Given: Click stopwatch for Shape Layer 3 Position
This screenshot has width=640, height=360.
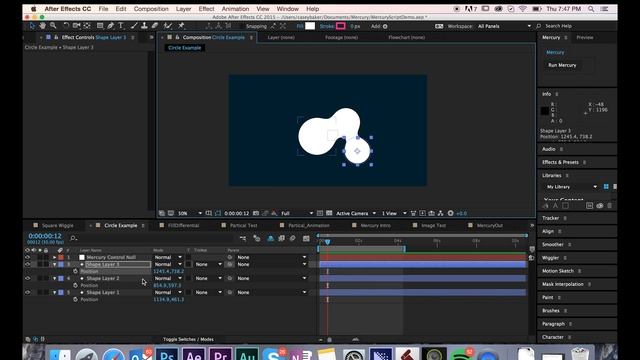Looking at the screenshot, I should (76, 271).
